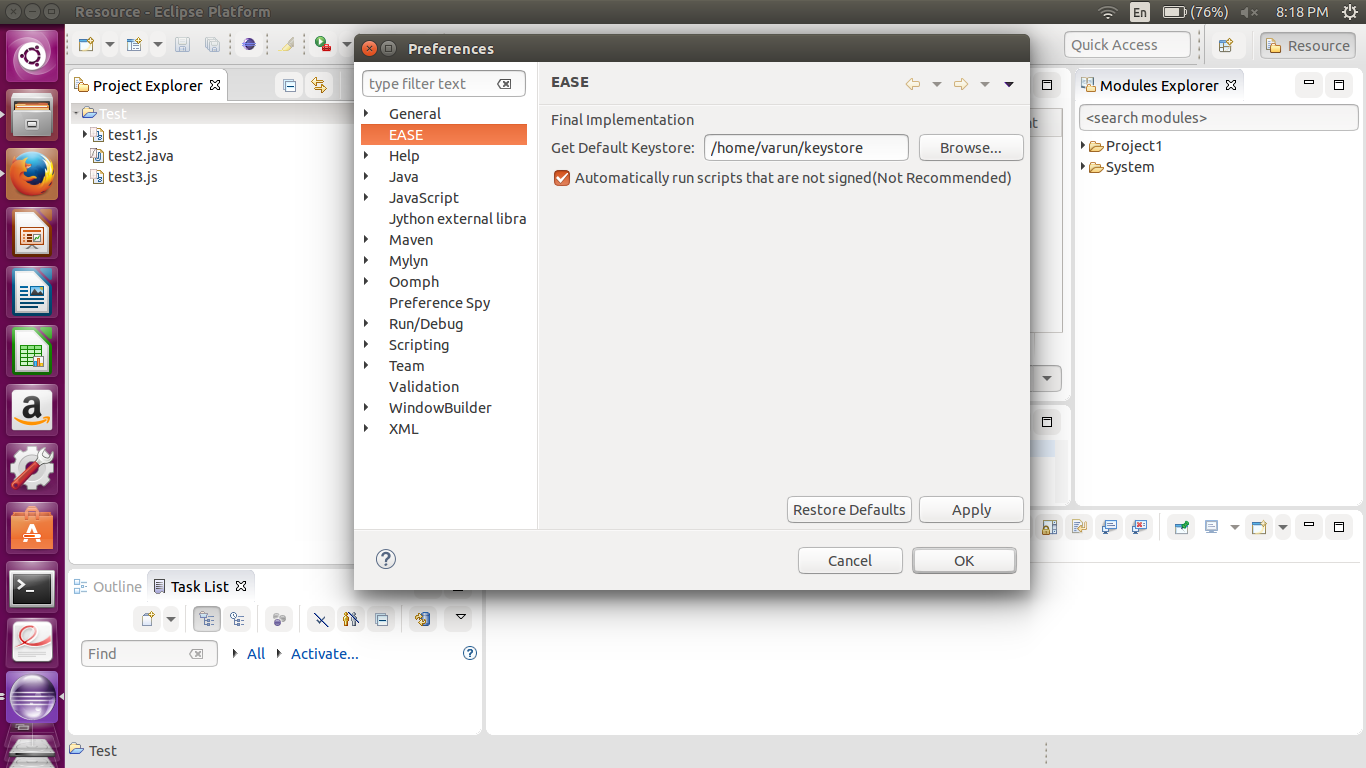Viewport: 1366px width, 768px height.
Task: Click the Browse... button
Action: (x=971, y=148)
